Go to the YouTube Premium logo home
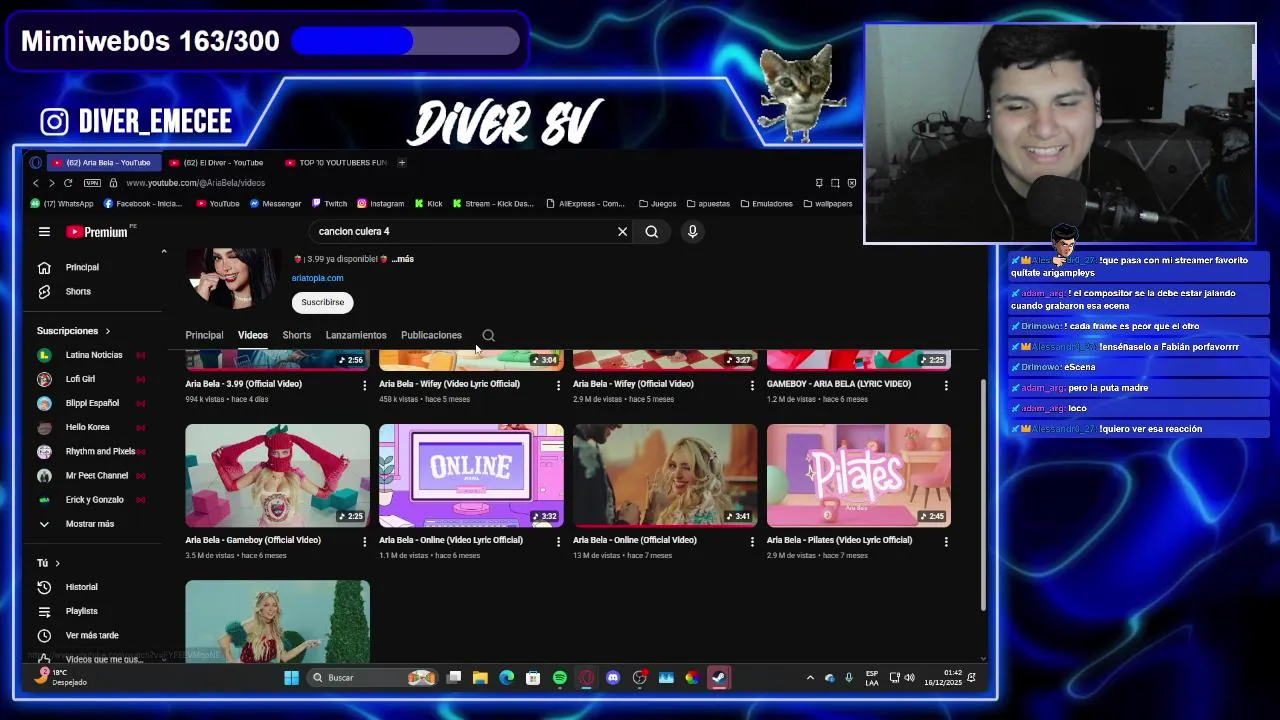 [98, 232]
